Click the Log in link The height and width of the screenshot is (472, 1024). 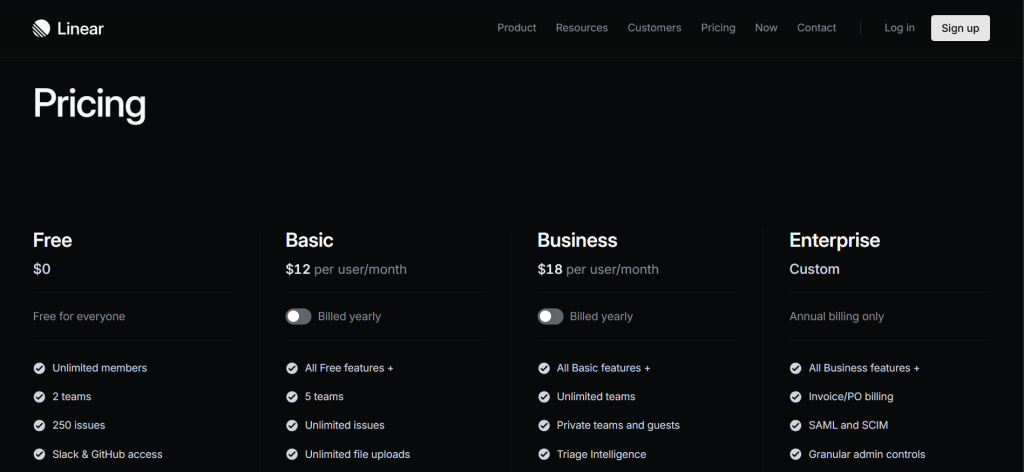click(899, 28)
